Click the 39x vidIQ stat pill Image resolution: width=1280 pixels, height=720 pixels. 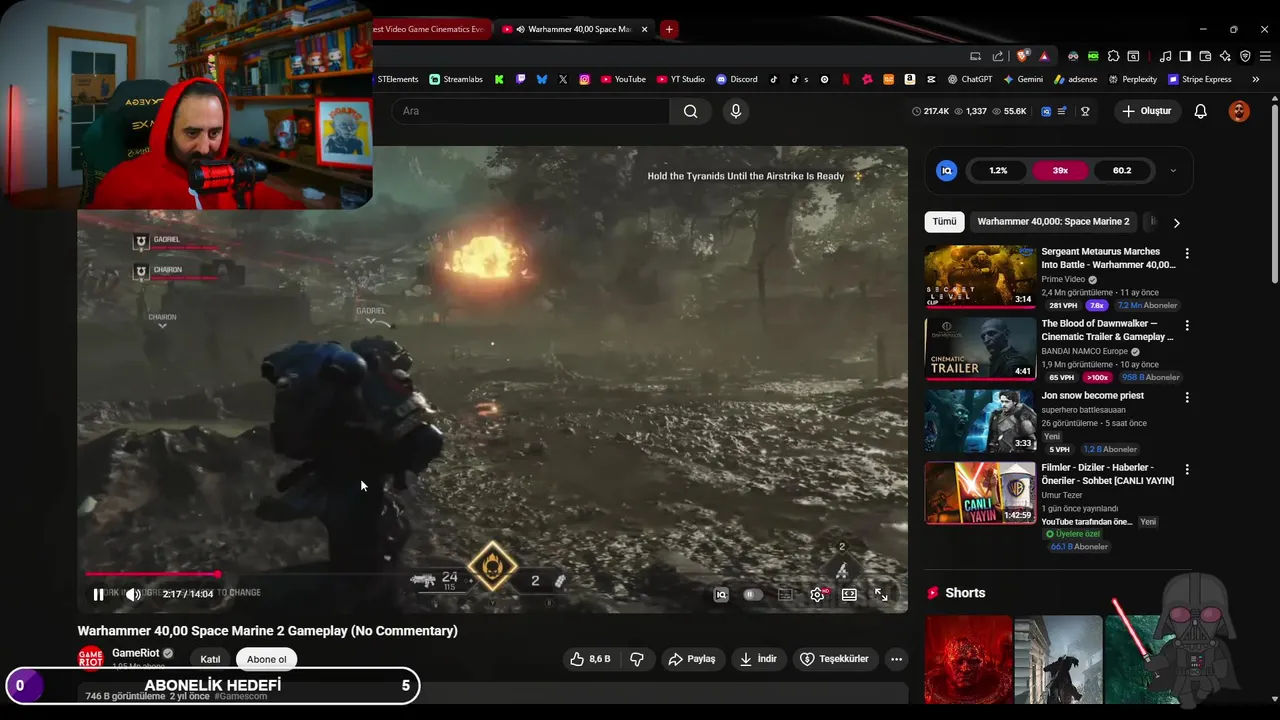[x=1060, y=171]
